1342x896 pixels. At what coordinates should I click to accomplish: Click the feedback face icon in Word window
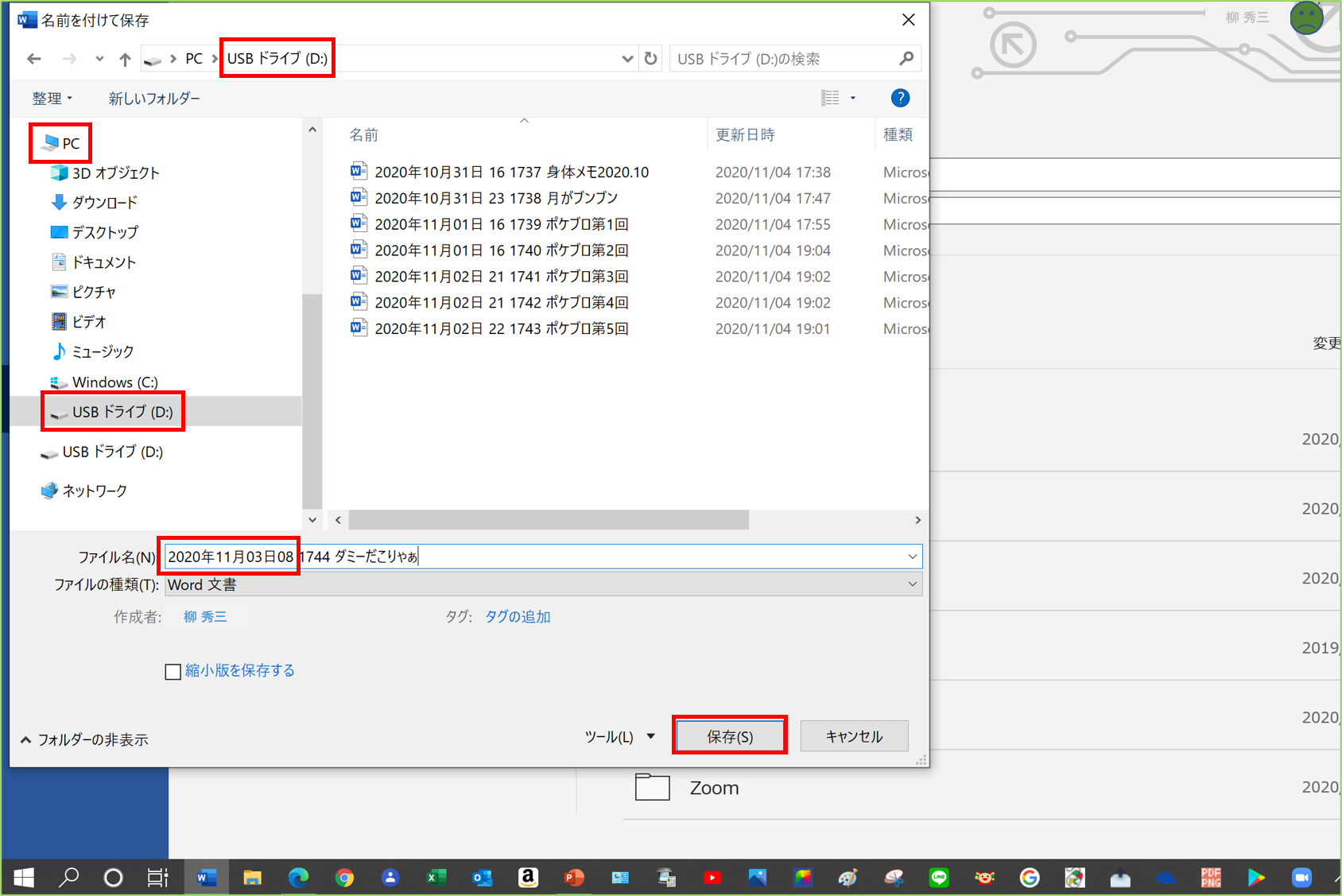point(1306,17)
